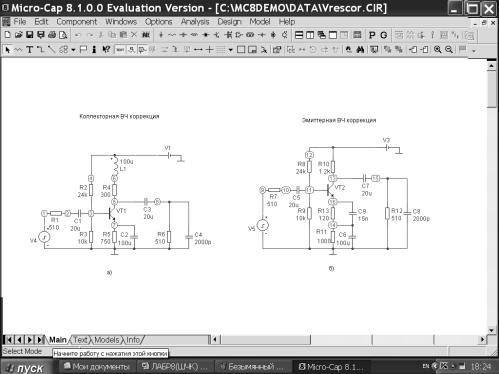The height and width of the screenshot is (374, 499).
Task: Click the Help mode question-arrow icon
Action: (106, 50)
